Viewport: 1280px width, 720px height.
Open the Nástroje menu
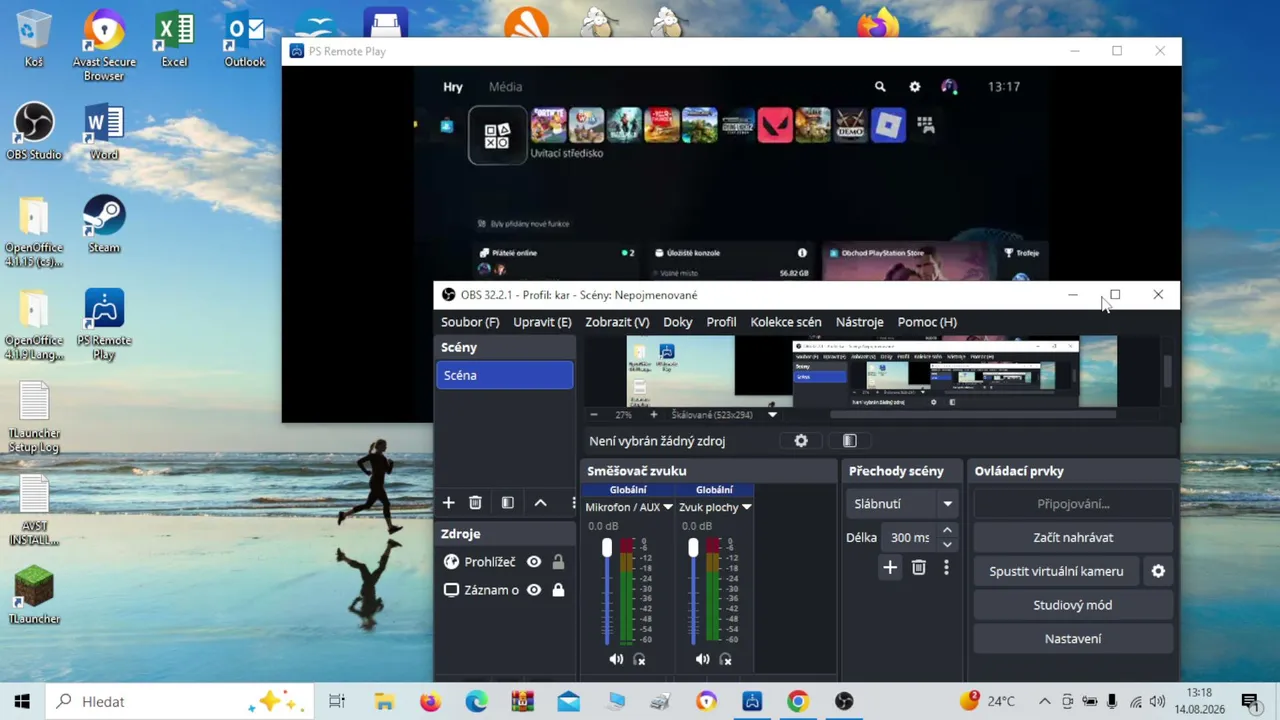pos(860,322)
